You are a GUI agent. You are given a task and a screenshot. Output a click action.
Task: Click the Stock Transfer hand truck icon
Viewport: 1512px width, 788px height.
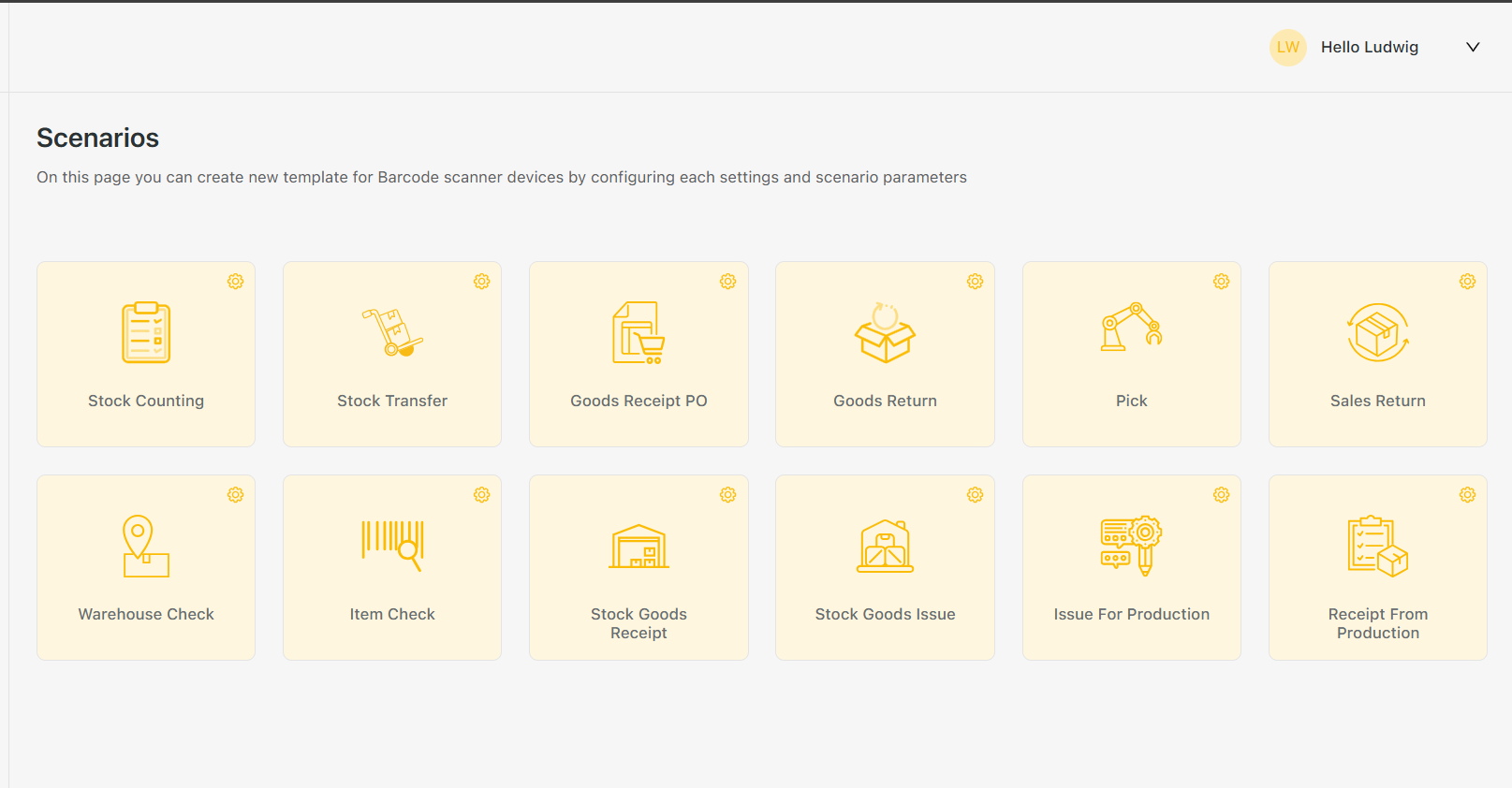click(392, 332)
